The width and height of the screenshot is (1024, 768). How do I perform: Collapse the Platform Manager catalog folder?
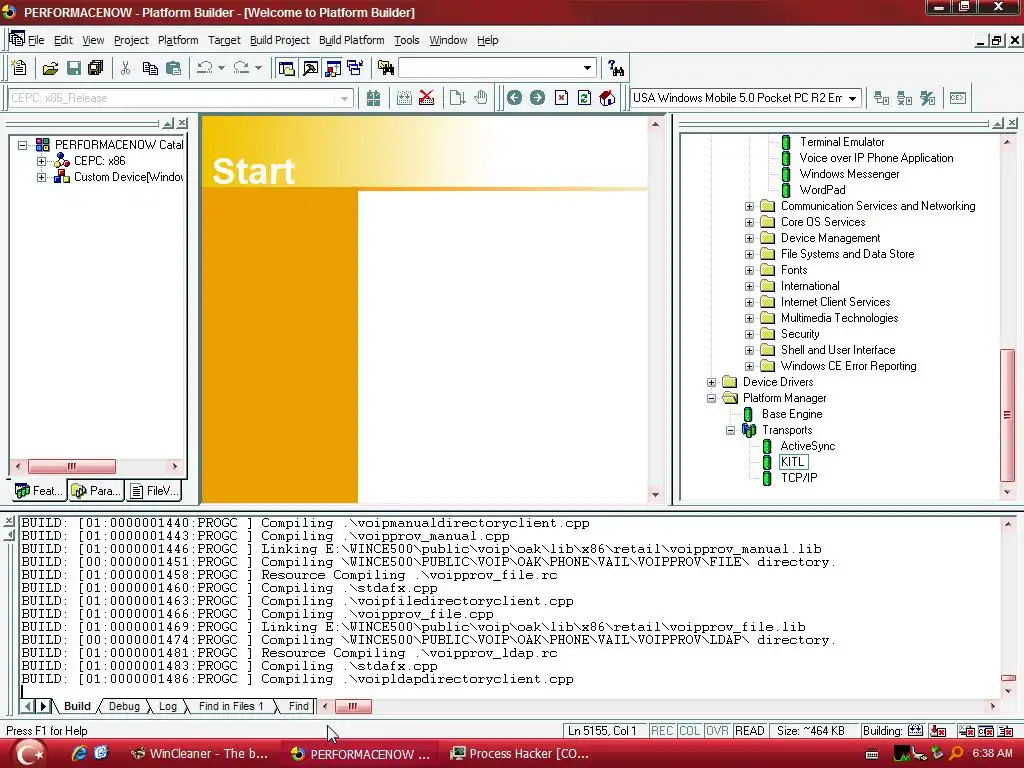coord(711,398)
